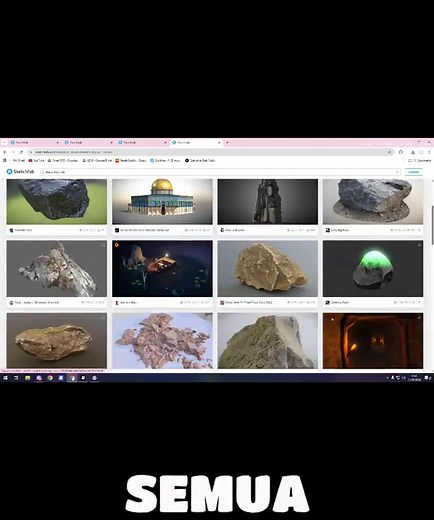Close the active Sketchfab tab
This screenshot has width=434, height=520.
219,142
